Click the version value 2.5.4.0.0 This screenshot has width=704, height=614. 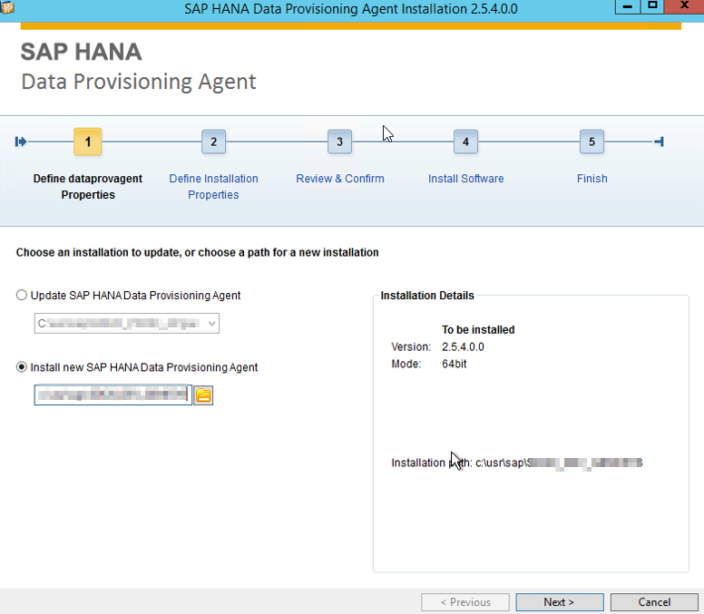[463, 347]
